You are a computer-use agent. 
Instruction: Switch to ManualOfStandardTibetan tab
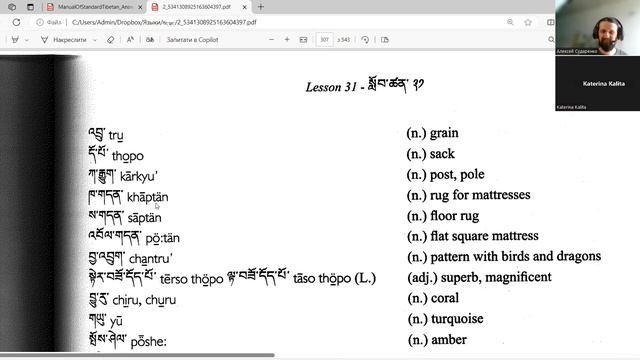pyautogui.click(x=94, y=7)
